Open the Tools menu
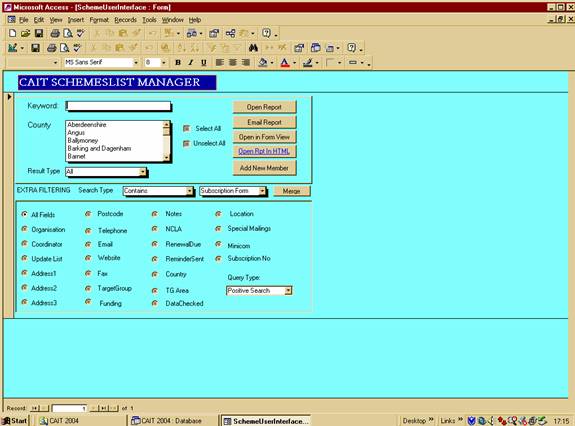The height and width of the screenshot is (426, 575). [x=149, y=20]
